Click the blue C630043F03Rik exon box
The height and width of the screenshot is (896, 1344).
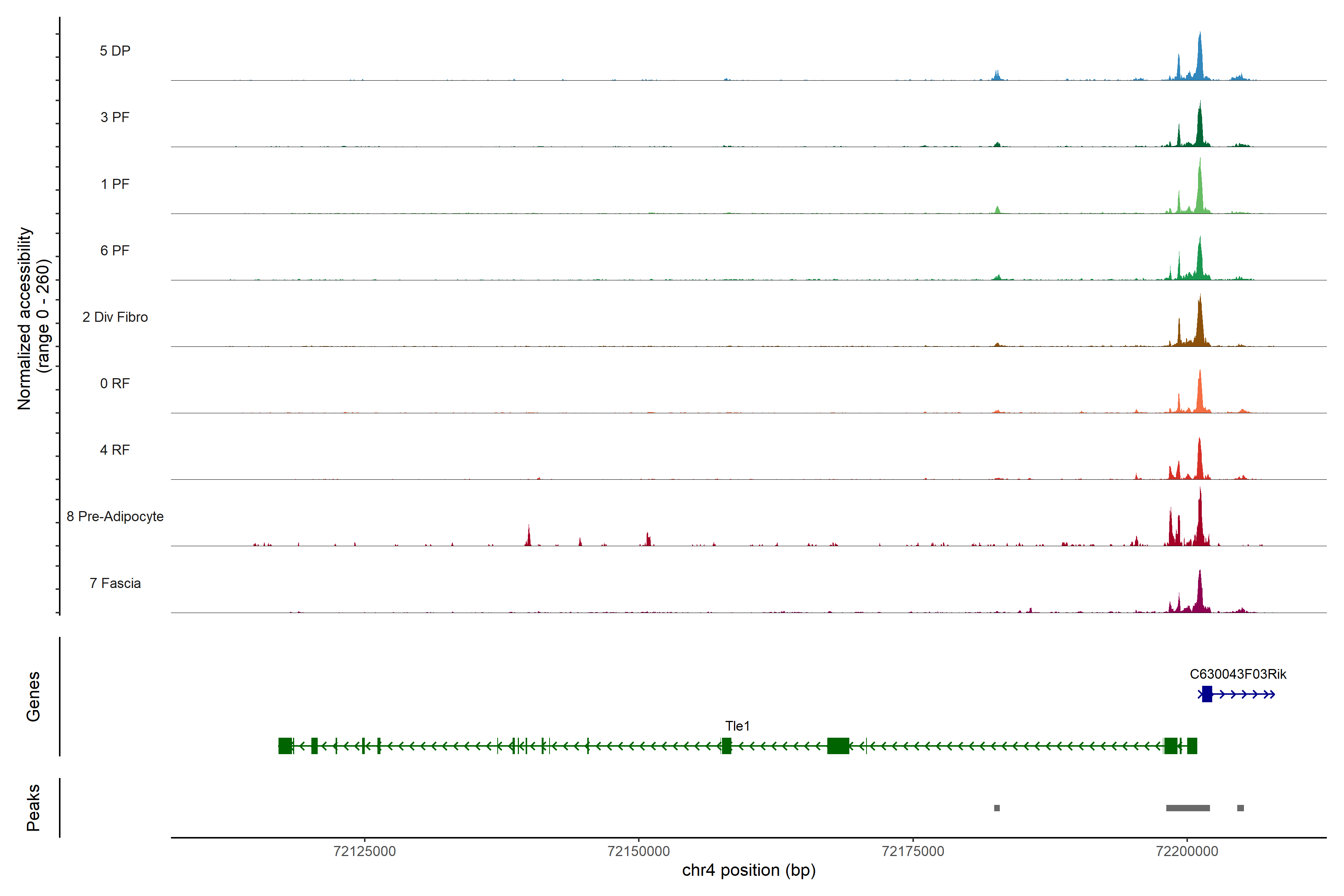tap(1207, 694)
